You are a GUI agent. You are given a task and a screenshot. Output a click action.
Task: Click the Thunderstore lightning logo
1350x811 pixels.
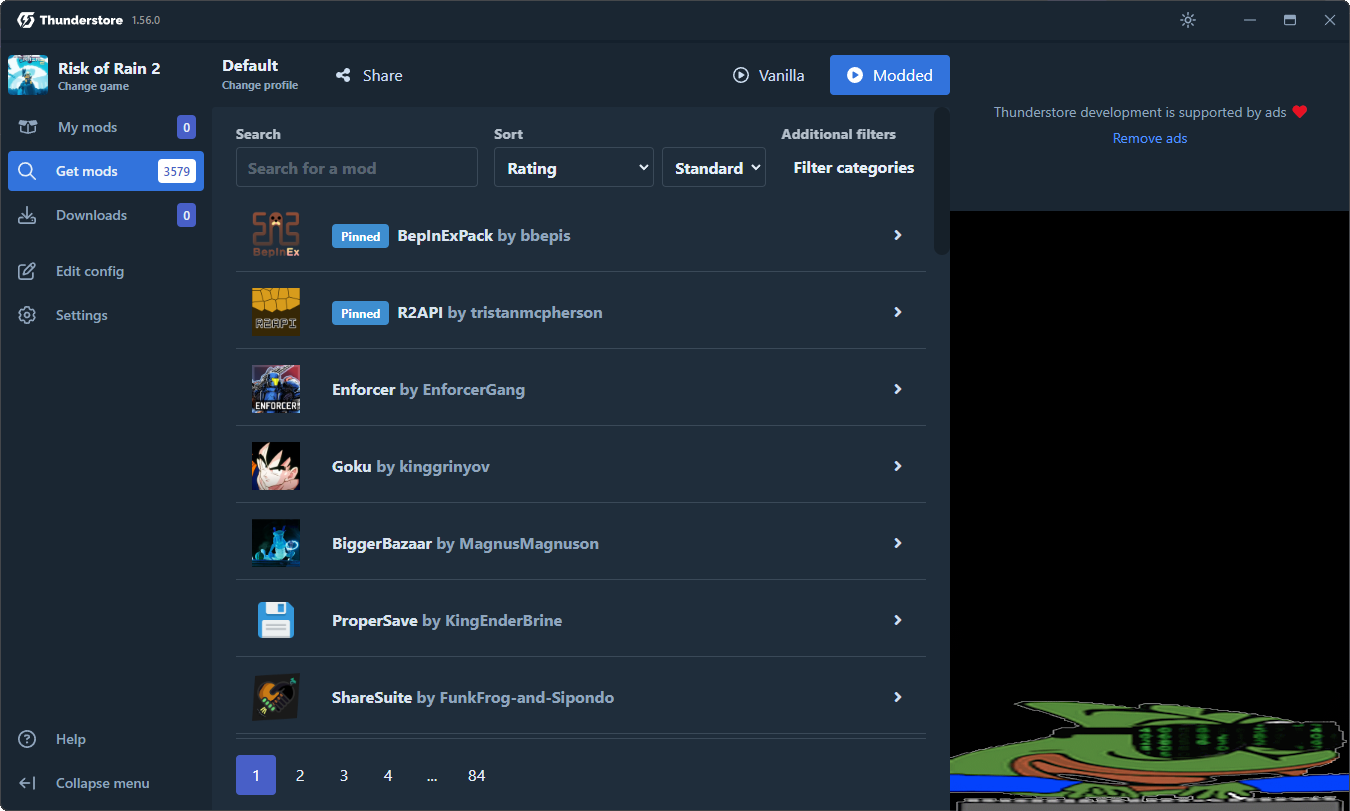[26, 20]
